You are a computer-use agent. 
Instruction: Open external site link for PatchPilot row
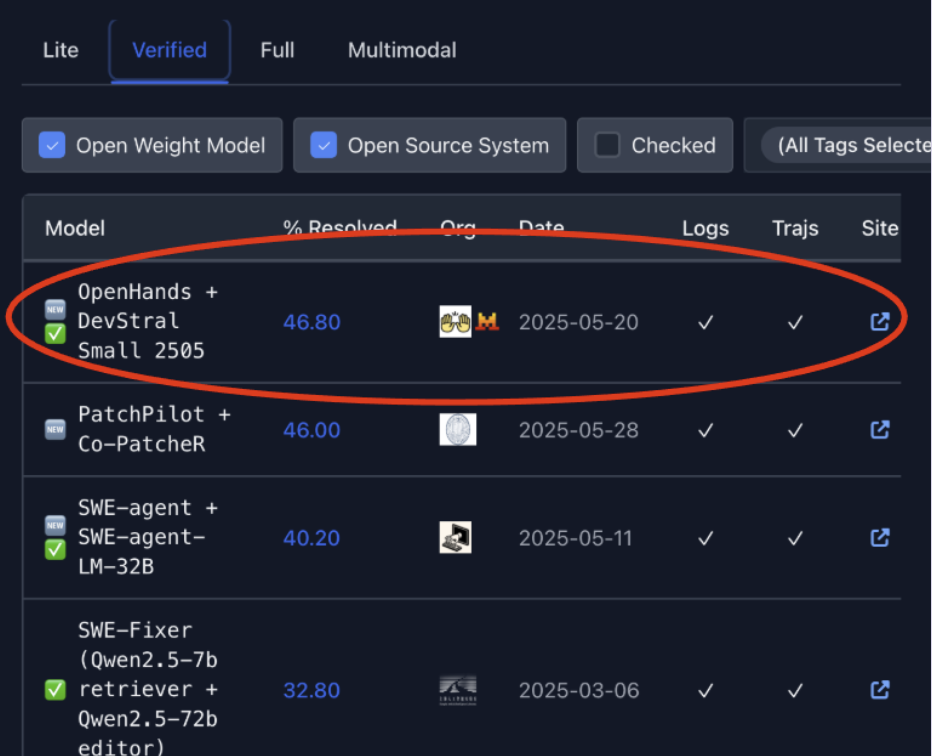point(880,430)
